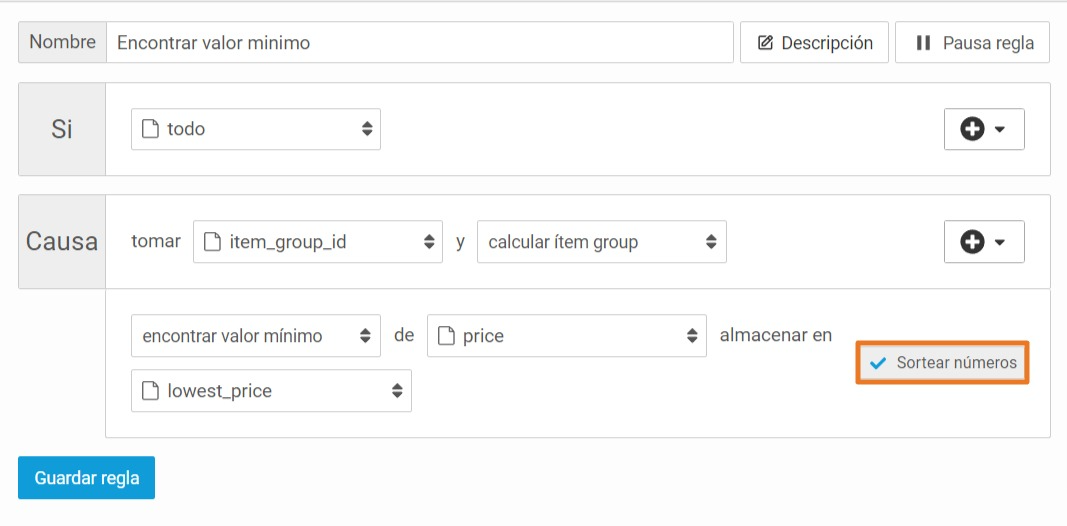Open the item_group_id field dropdown
The height and width of the screenshot is (526, 1067).
click(x=318, y=242)
